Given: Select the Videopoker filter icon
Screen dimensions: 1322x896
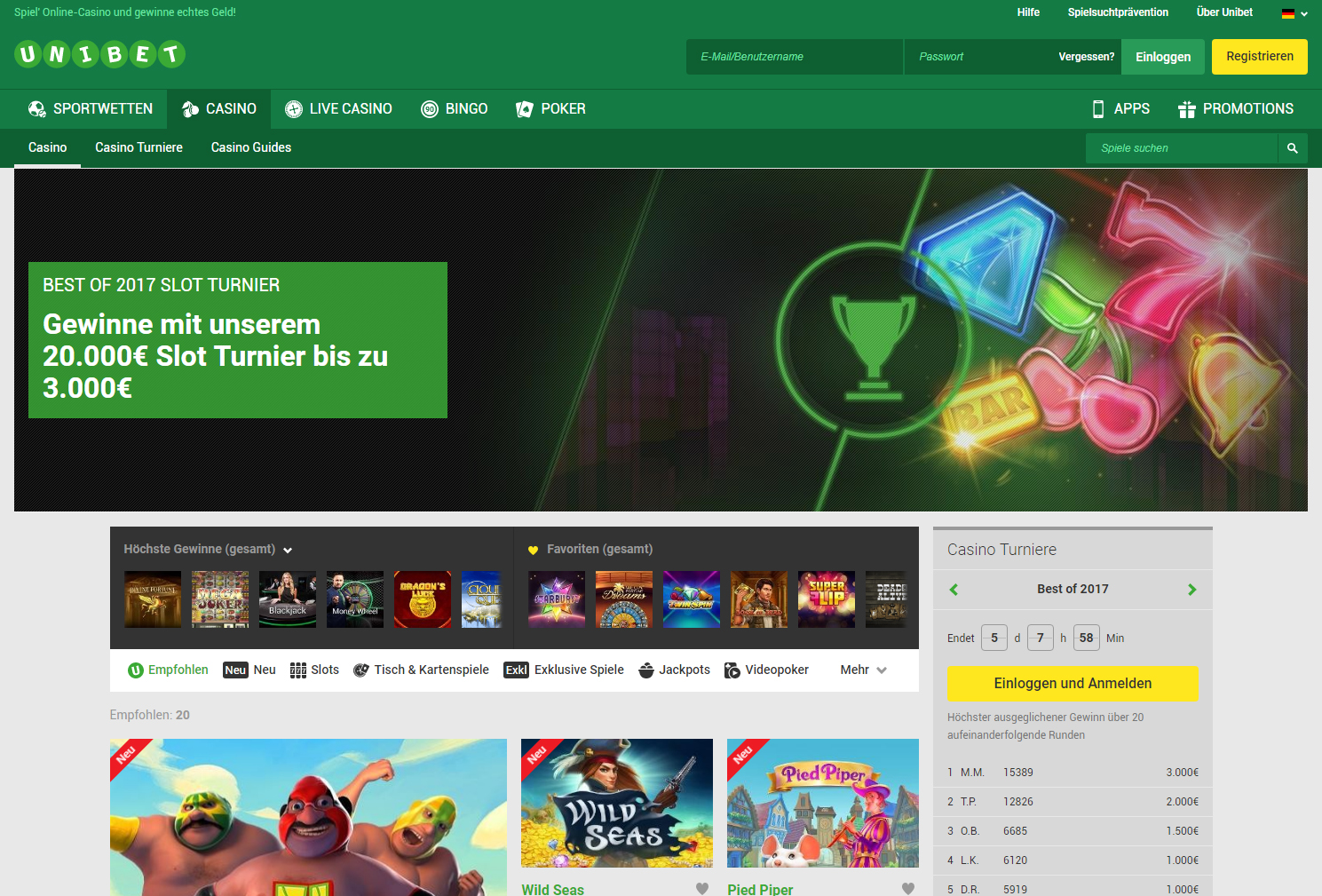Looking at the screenshot, I should (x=730, y=670).
